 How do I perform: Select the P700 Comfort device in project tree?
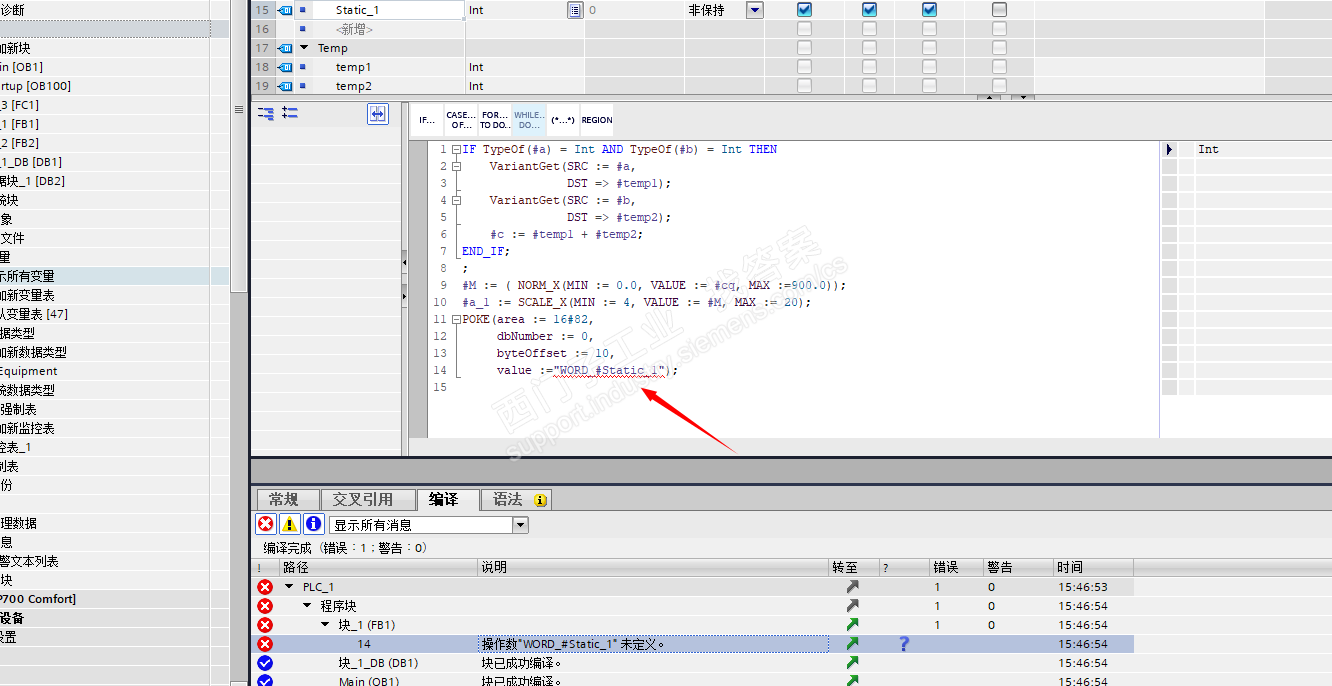(38, 599)
